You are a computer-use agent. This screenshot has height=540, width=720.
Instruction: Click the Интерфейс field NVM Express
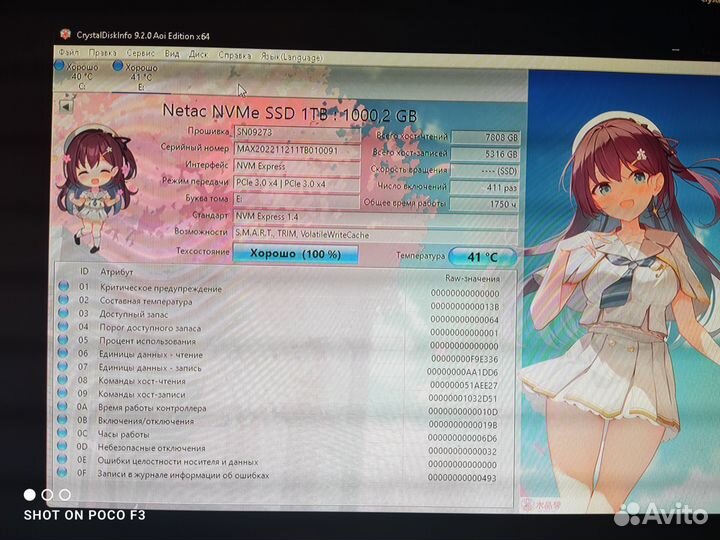point(297,166)
